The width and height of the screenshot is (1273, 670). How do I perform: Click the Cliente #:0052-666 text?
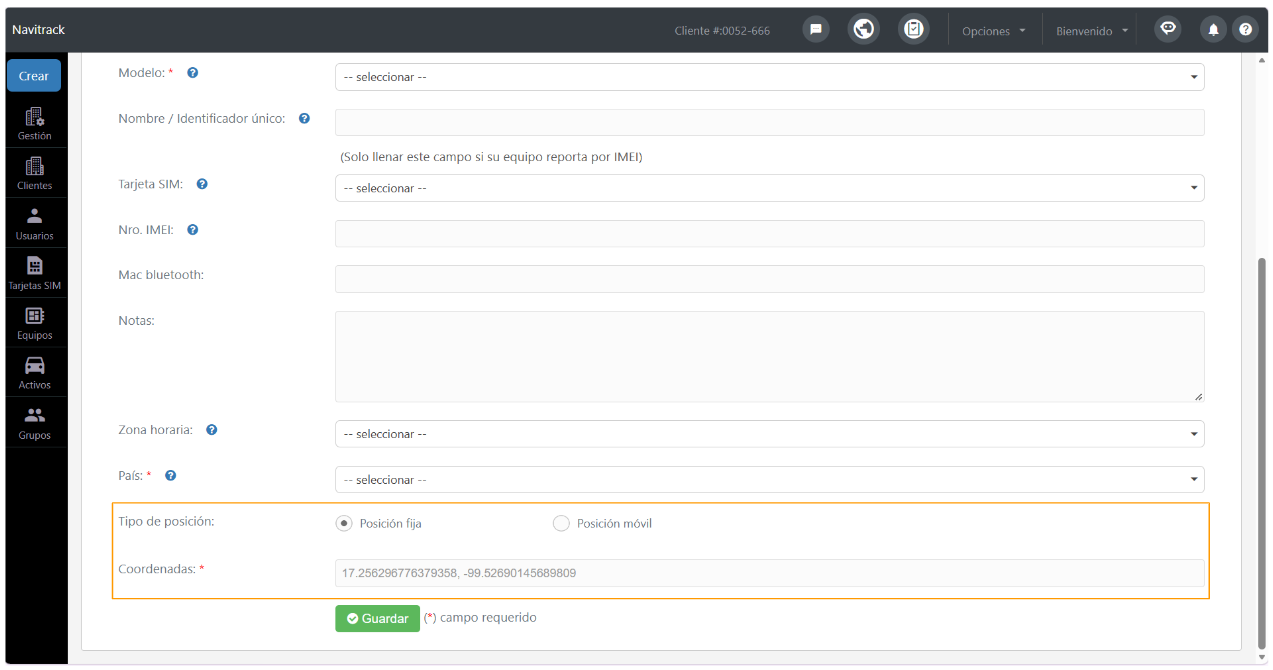coord(722,31)
